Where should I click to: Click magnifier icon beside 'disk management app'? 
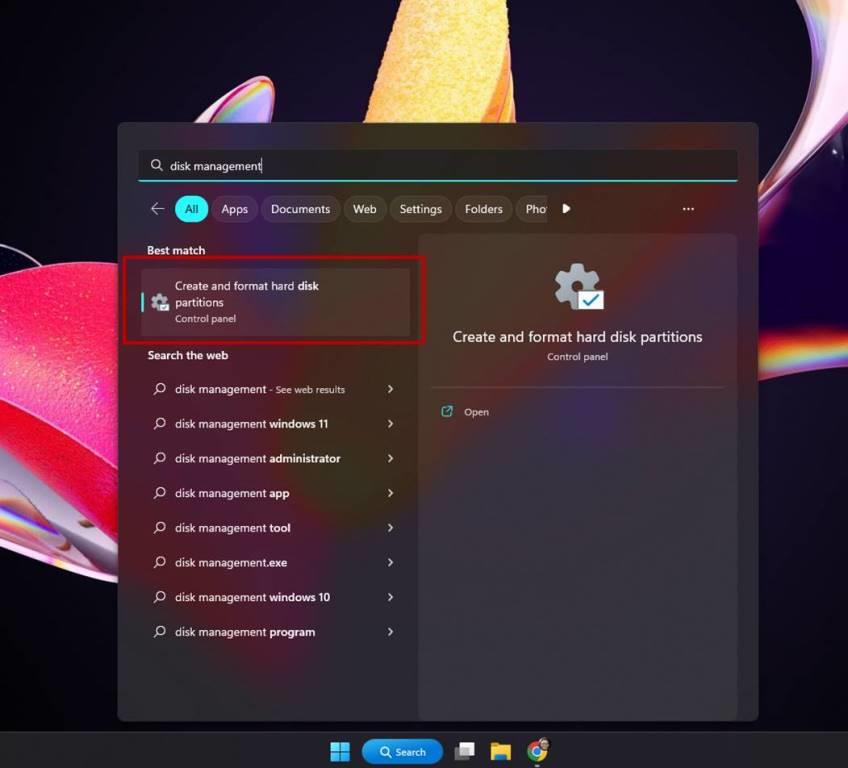160,493
